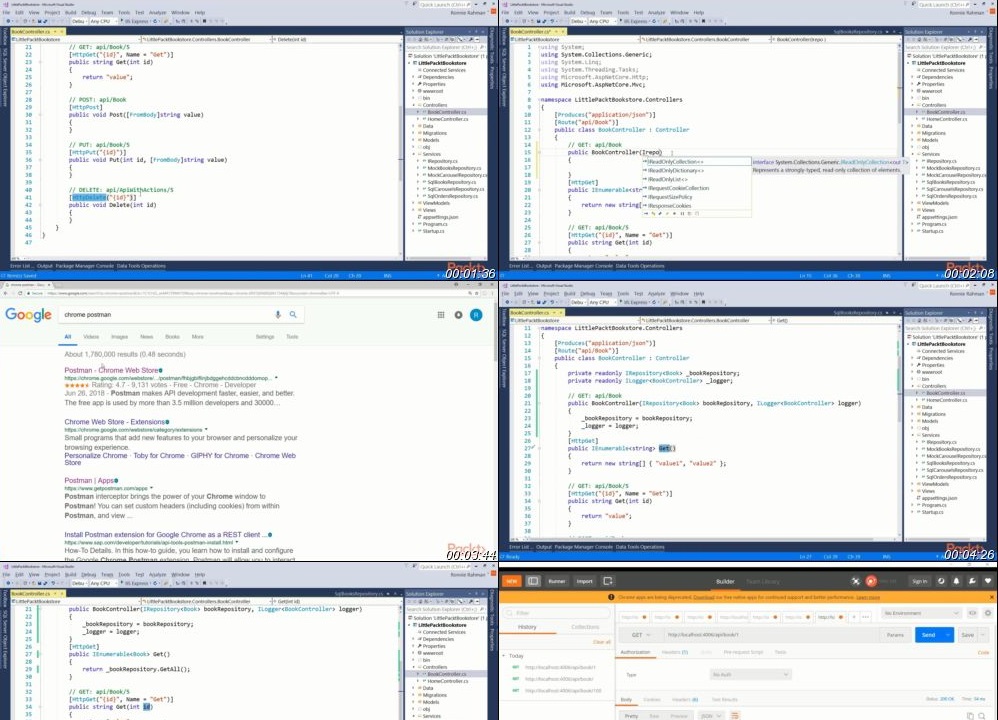Switch to Collections tab in Postman sidebar

pyautogui.click(x=585, y=627)
